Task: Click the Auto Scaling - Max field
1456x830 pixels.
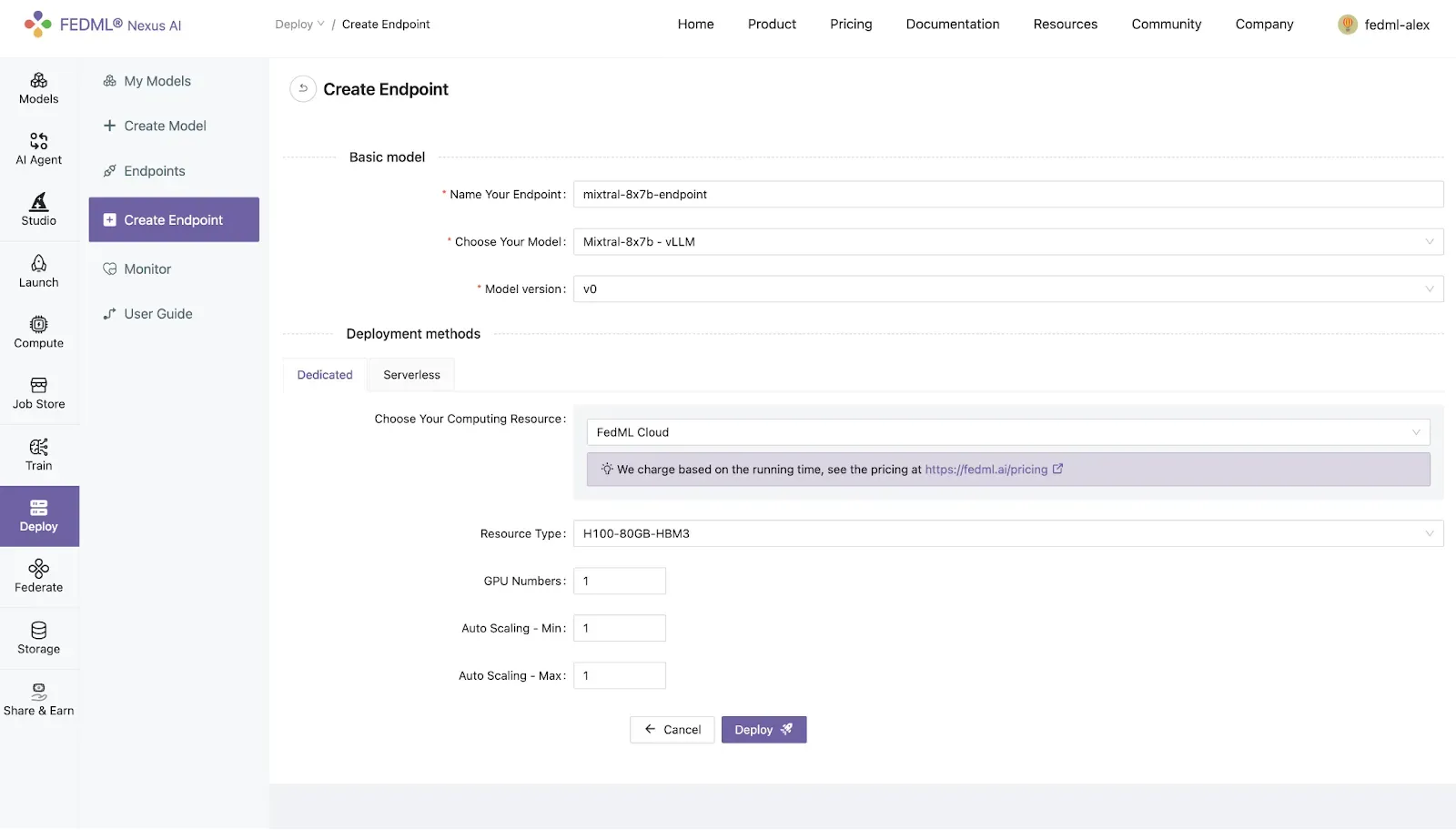Action: (620, 675)
